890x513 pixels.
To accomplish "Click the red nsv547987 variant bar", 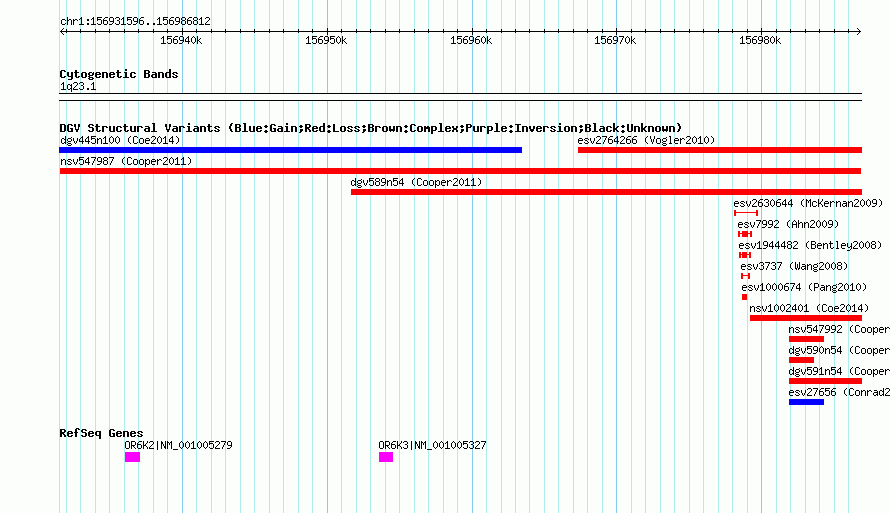I will (460, 171).
